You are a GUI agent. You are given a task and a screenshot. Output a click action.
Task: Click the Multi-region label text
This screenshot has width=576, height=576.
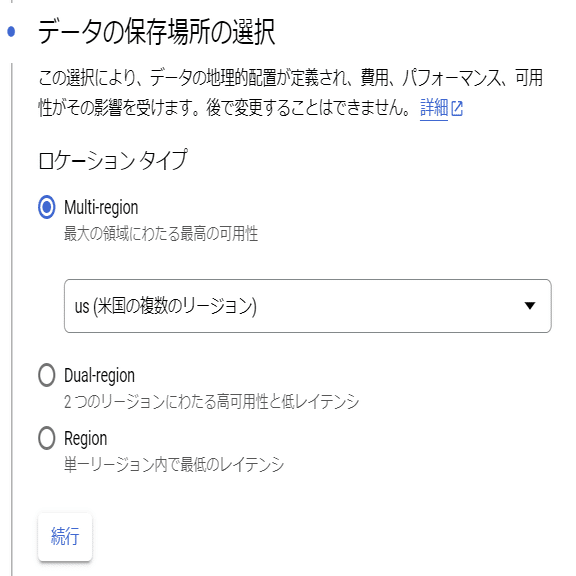(101, 207)
